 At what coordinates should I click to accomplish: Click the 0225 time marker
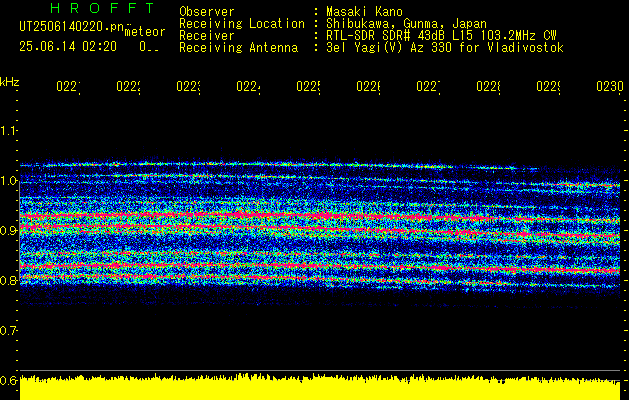click(x=308, y=86)
